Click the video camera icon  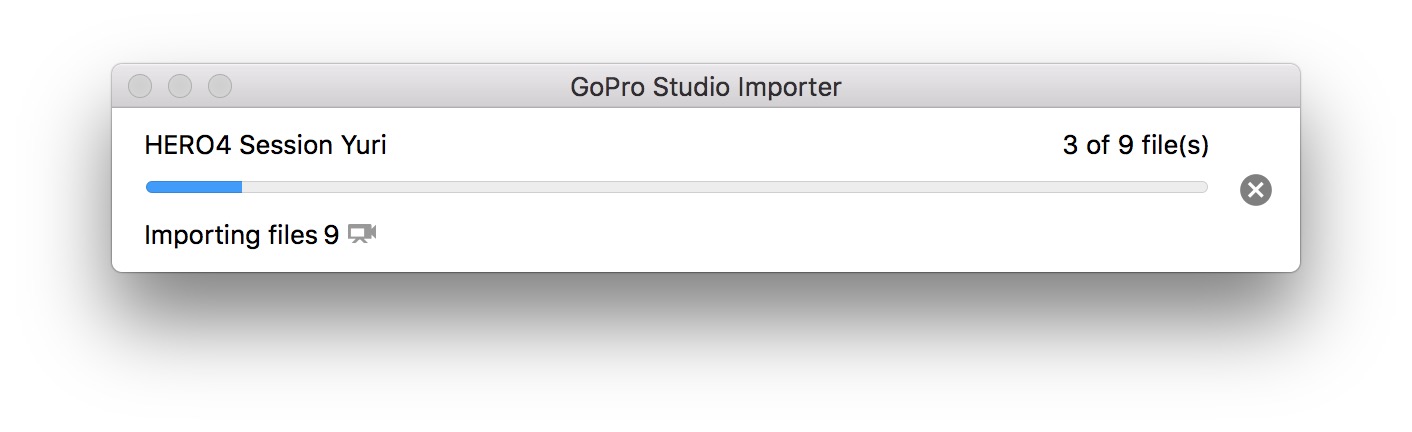[x=362, y=235]
